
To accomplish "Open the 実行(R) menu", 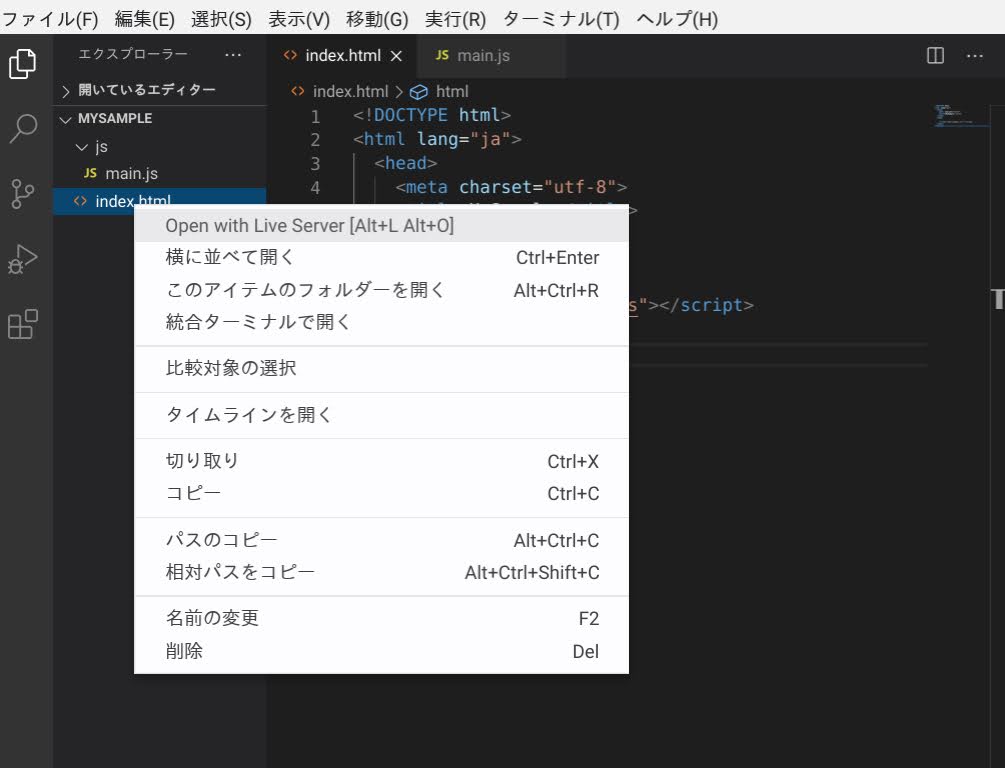I will pyautogui.click(x=456, y=19).
